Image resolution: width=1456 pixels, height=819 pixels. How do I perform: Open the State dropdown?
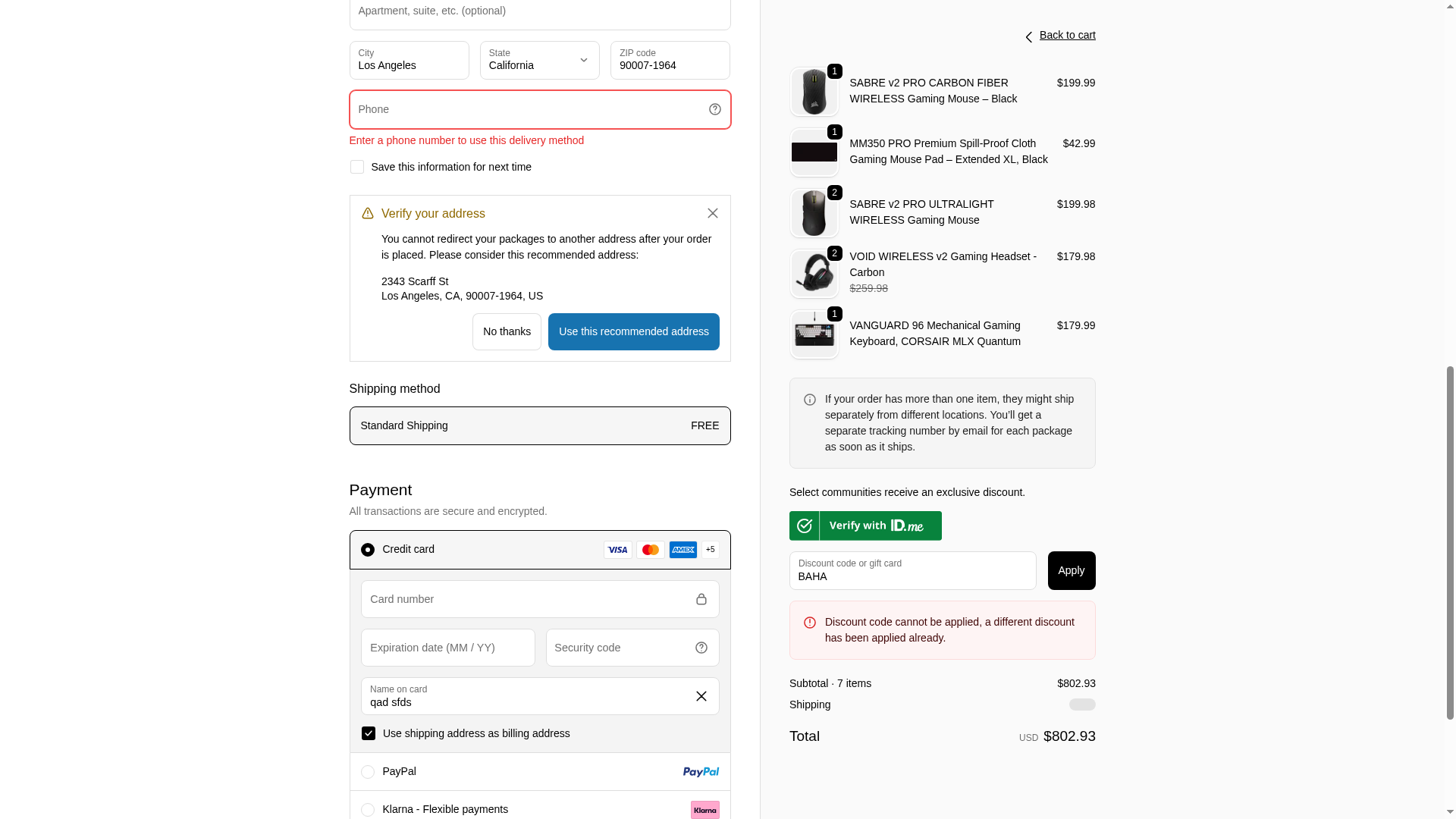tap(539, 61)
